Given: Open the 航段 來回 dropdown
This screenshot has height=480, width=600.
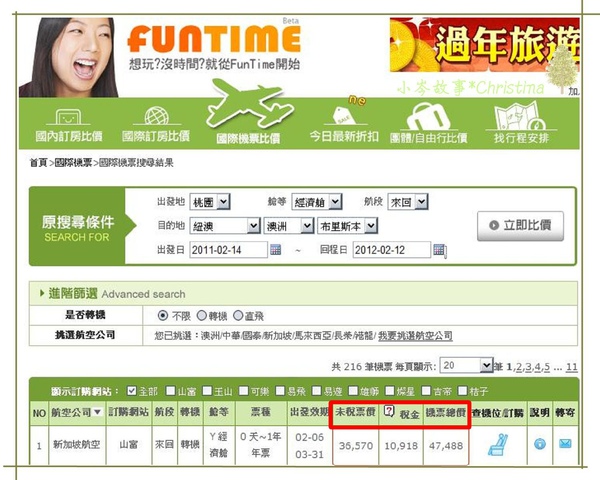Looking at the screenshot, I should tap(408, 202).
